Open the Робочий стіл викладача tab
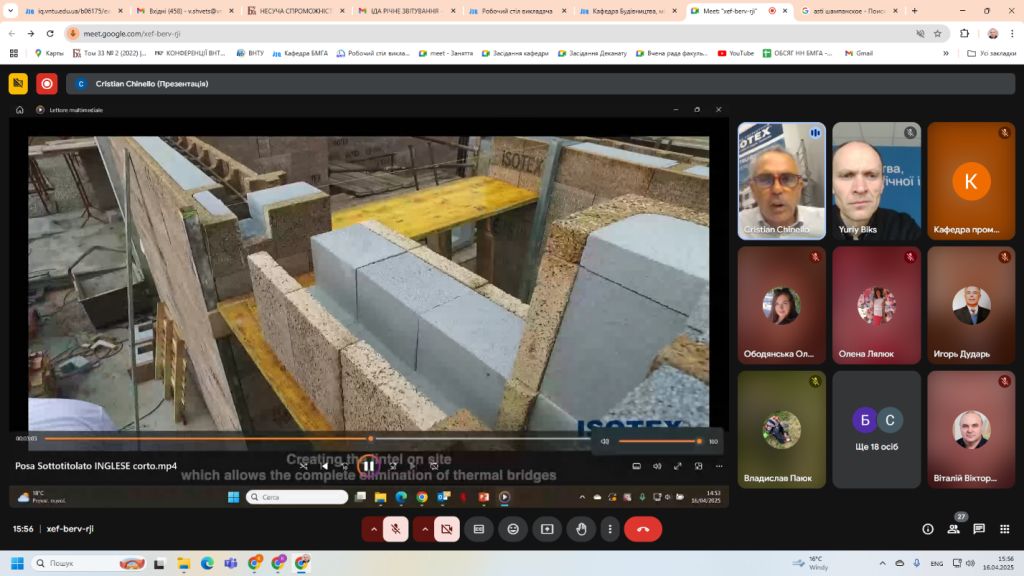The height and width of the screenshot is (576, 1024). 517,11
